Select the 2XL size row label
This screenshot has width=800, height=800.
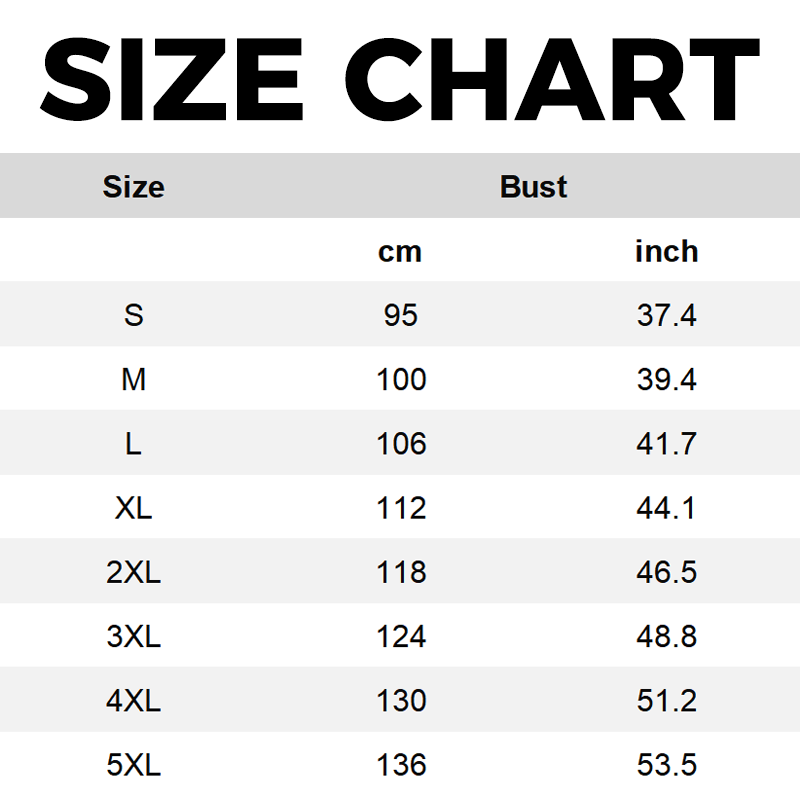(134, 572)
